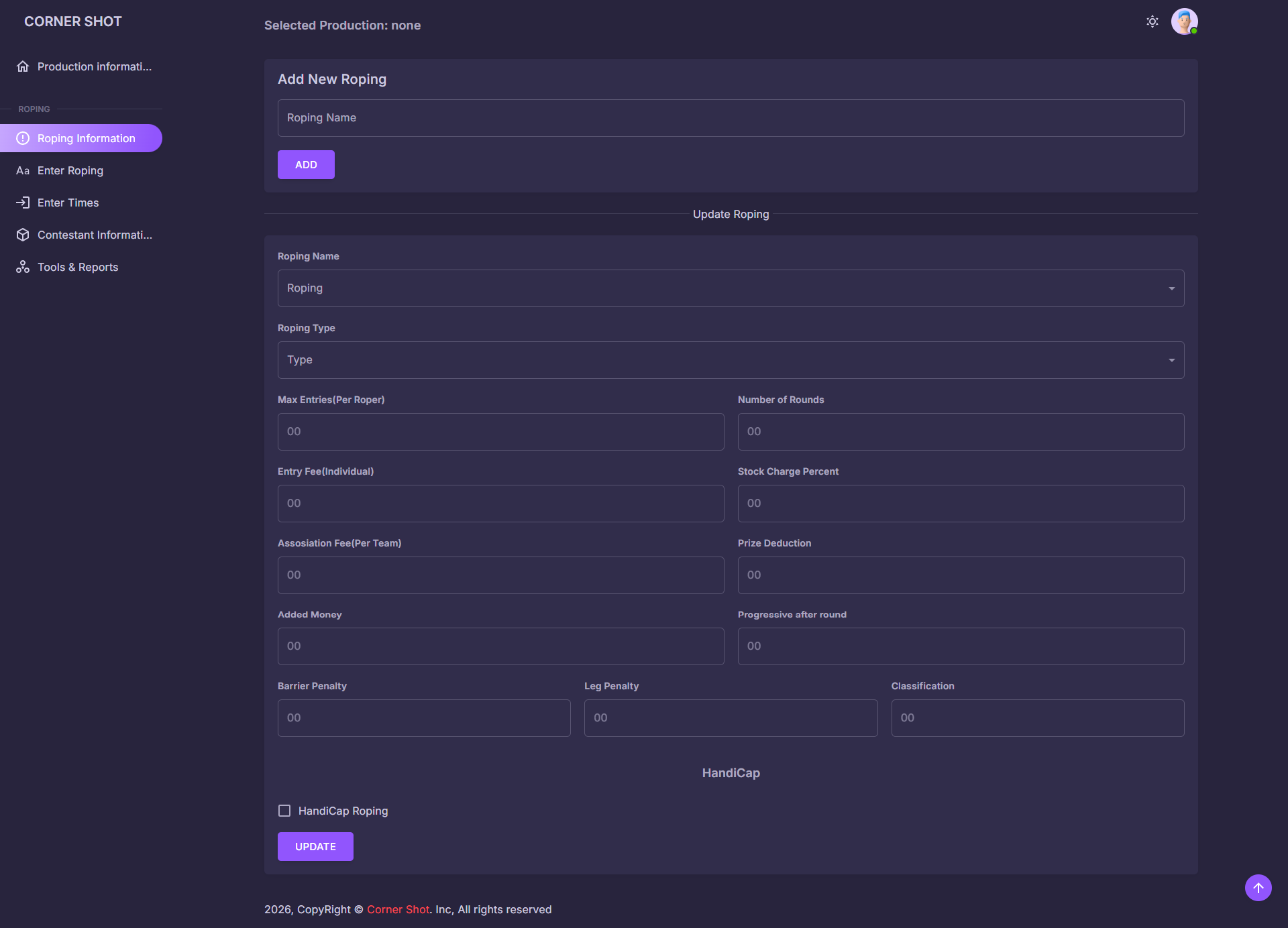Image resolution: width=1288 pixels, height=928 pixels.
Task: Expand the Roping Name dropdown
Action: tap(731, 288)
